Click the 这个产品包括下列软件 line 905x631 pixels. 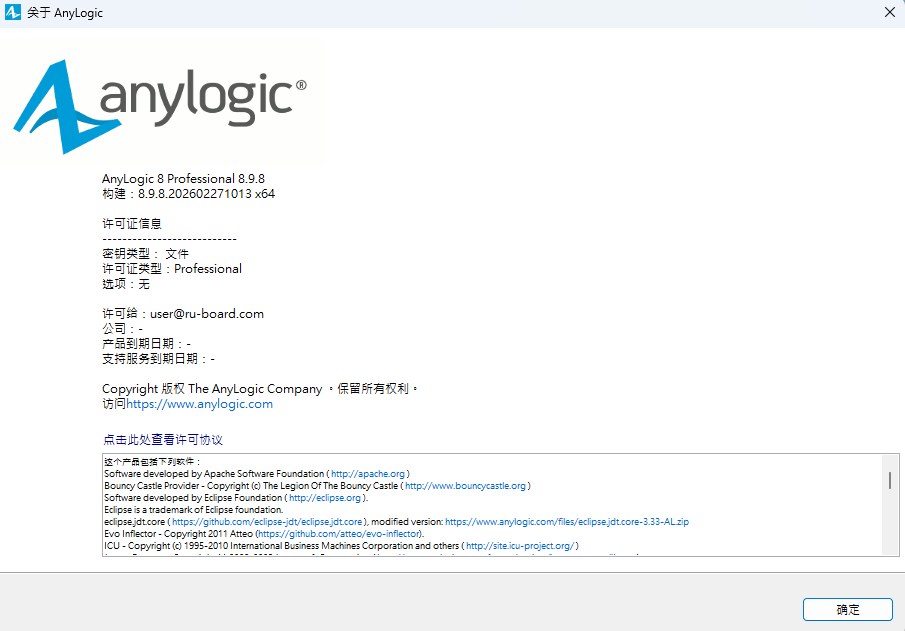pos(152,462)
